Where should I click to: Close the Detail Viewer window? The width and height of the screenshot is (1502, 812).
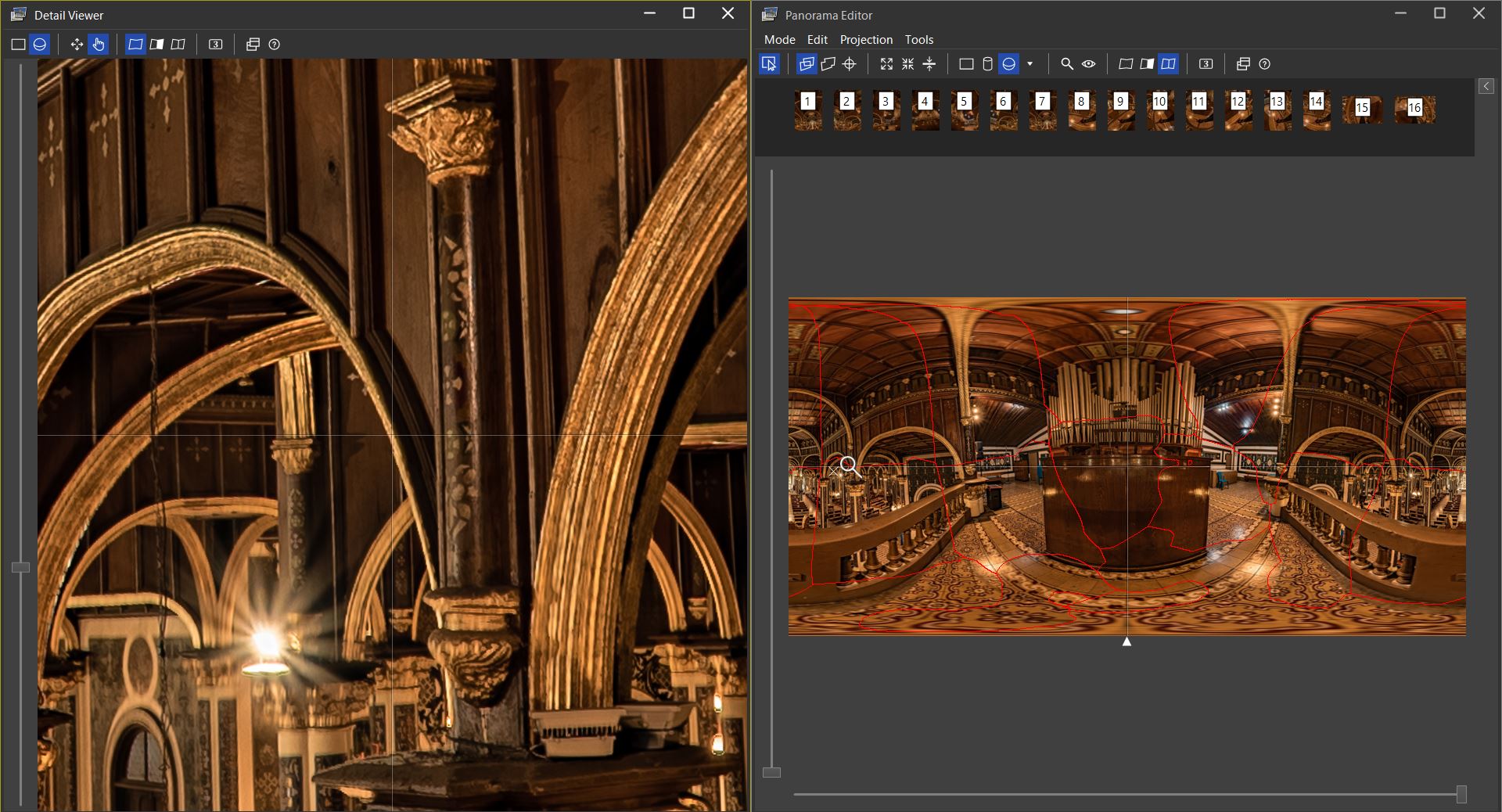[728, 13]
